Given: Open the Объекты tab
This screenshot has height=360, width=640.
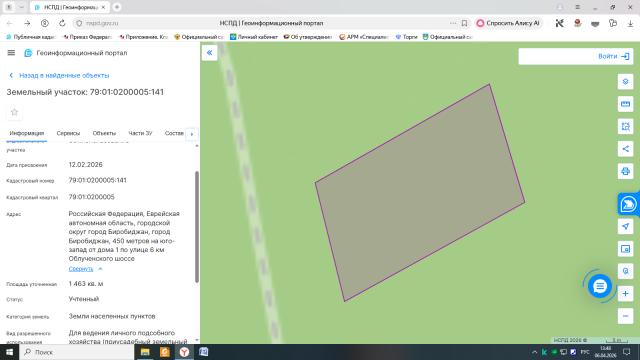Looking at the screenshot, I should click(x=104, y=133).
